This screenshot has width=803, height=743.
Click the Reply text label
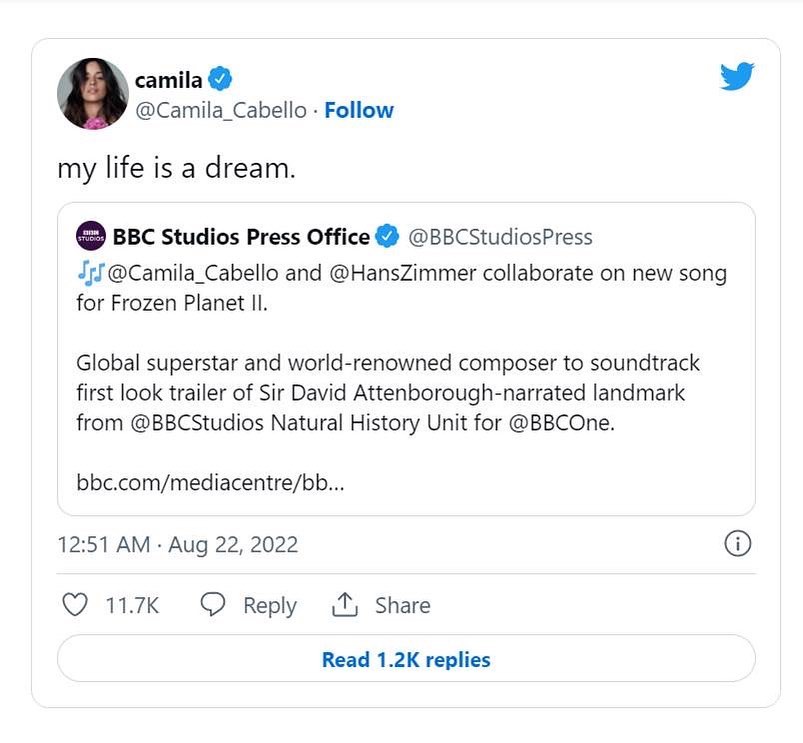tap(270, 605)
